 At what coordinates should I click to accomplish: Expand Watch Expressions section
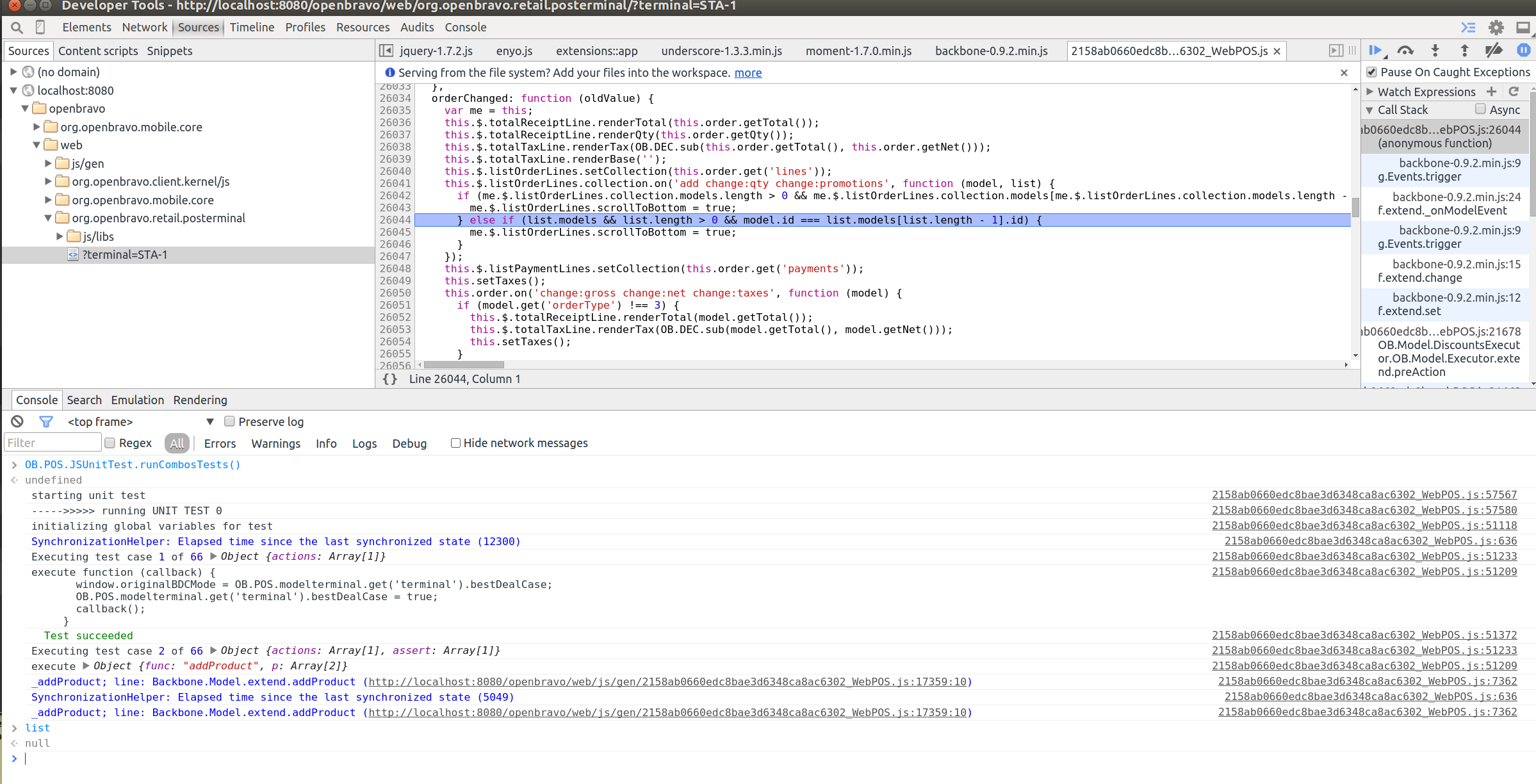click(x=1370, y=92)
